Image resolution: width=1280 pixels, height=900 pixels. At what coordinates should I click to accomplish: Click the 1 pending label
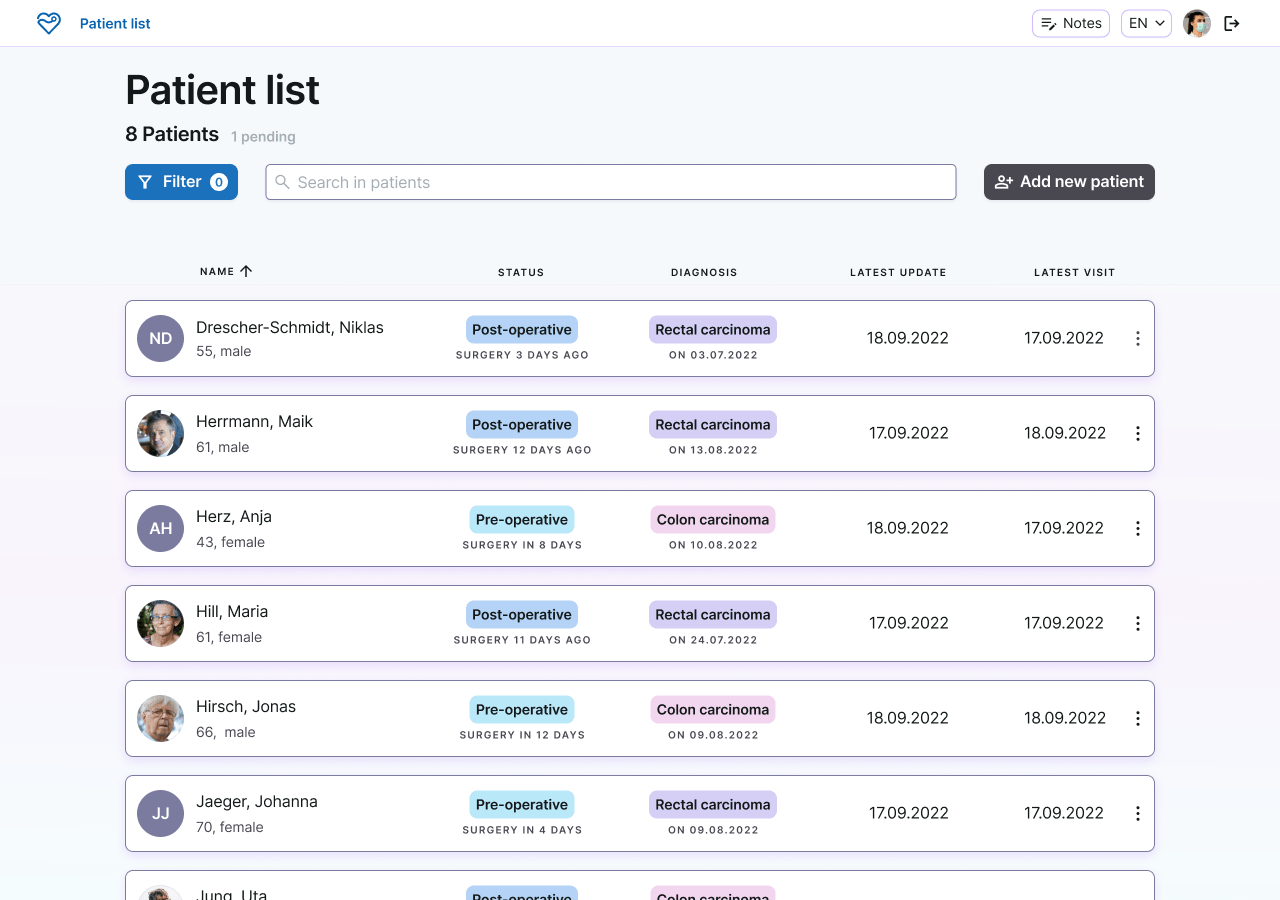263,136
